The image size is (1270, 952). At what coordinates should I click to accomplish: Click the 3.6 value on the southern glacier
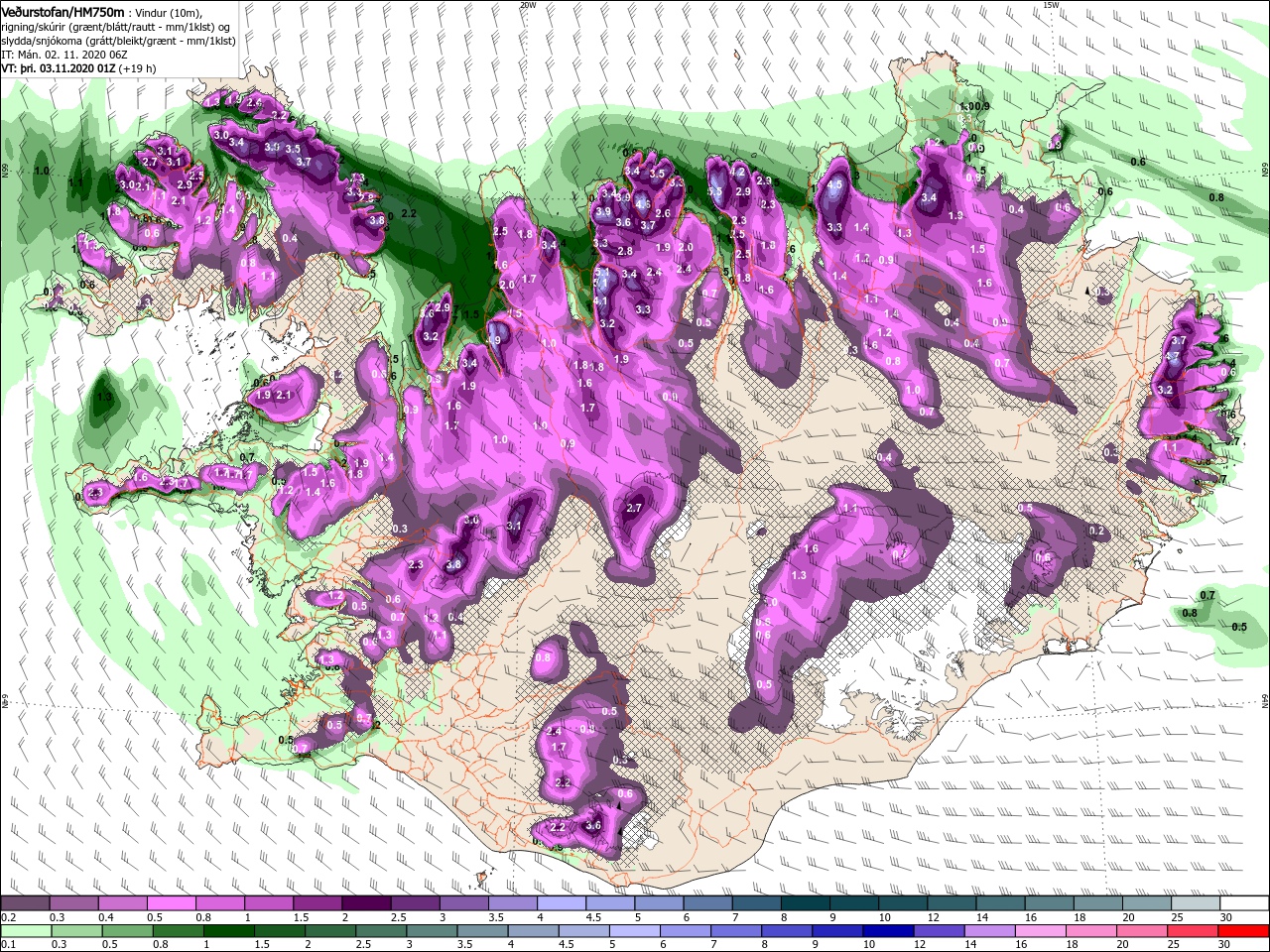click(x=593, y=825)
